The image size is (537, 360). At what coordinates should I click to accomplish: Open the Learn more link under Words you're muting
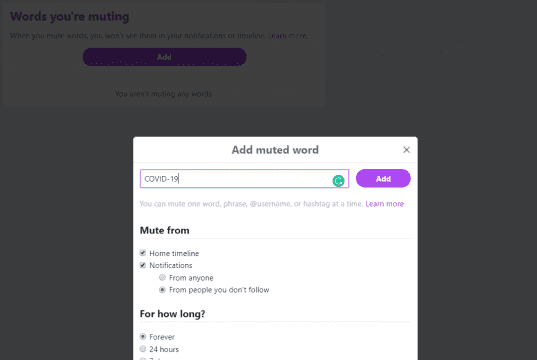tap(288, 36)
